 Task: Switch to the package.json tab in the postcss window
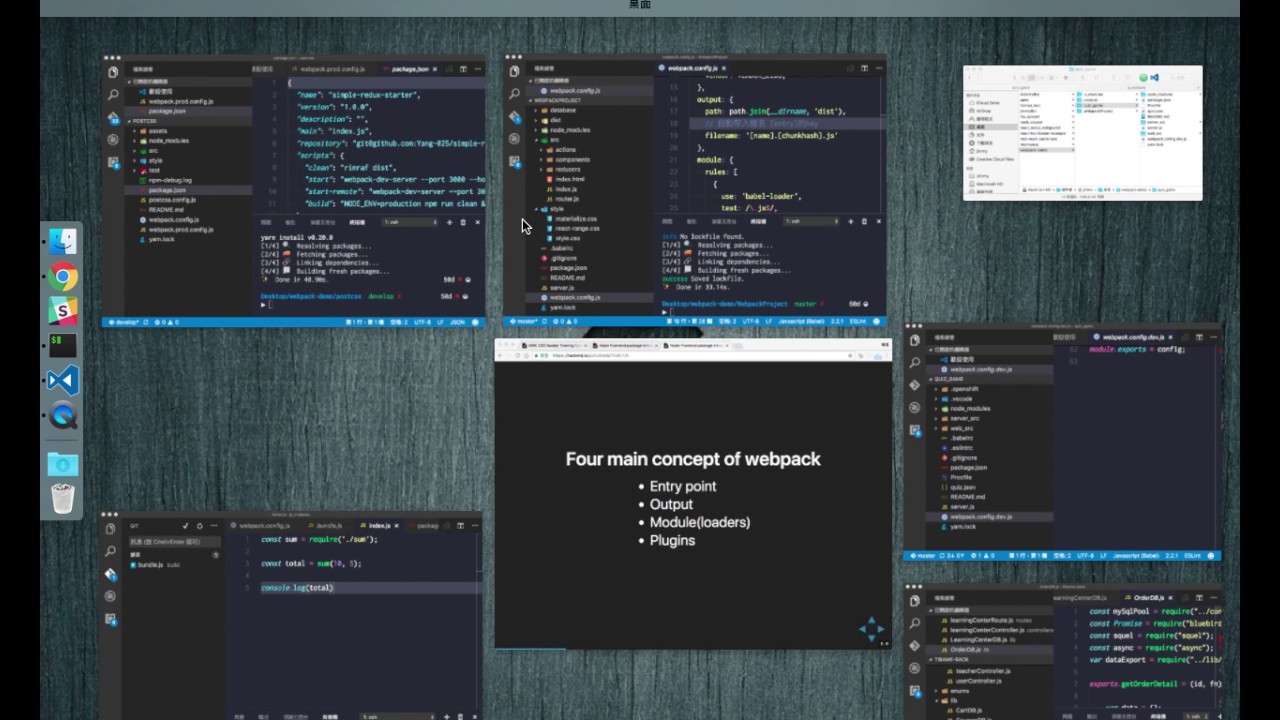[x=410, y=70]
